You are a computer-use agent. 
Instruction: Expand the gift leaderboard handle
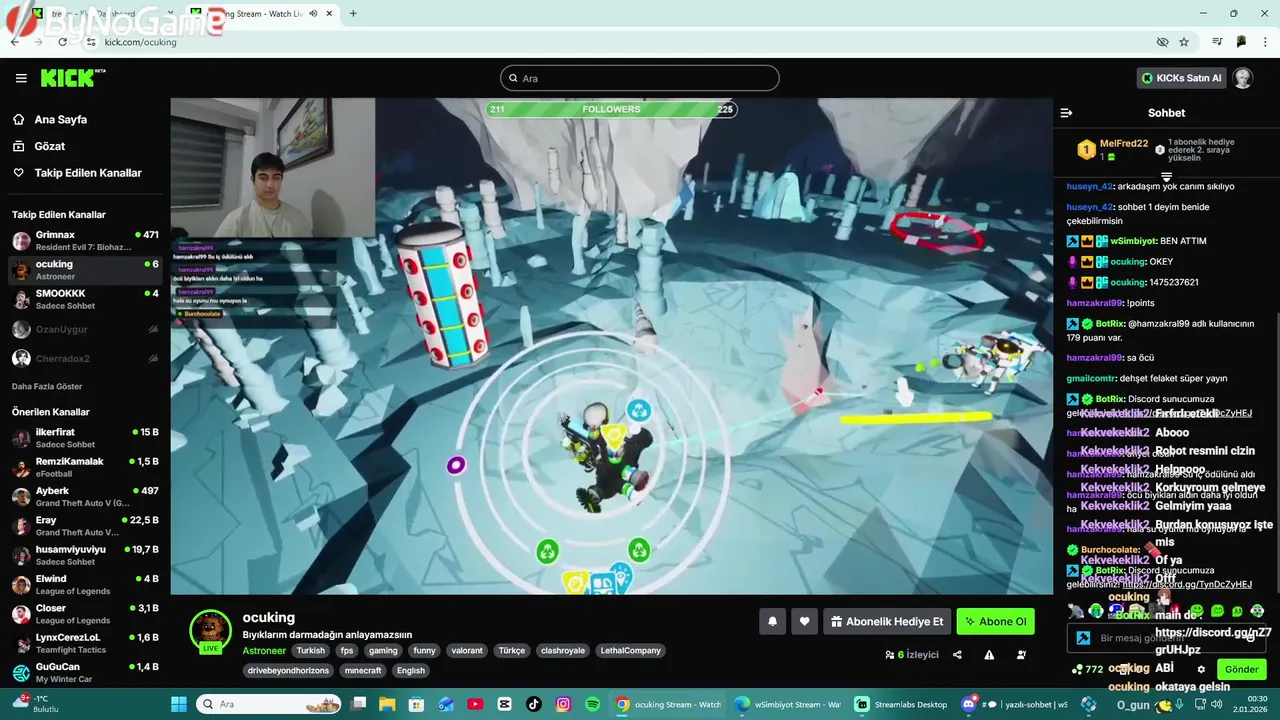pos(1166,177)
